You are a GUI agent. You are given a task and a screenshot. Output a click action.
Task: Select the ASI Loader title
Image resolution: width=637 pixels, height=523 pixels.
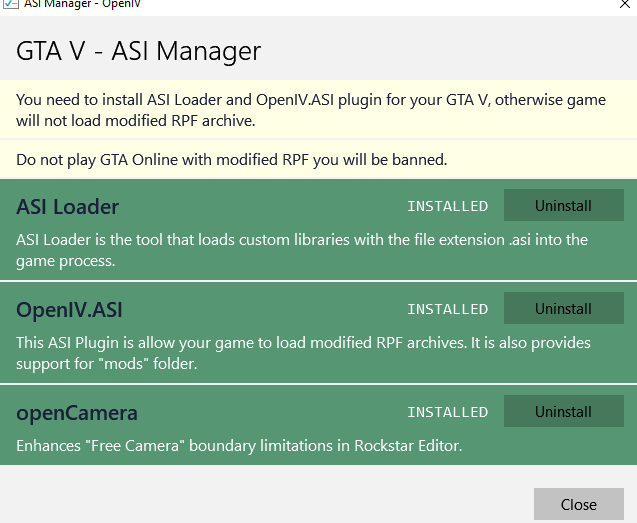pos(68,207)
